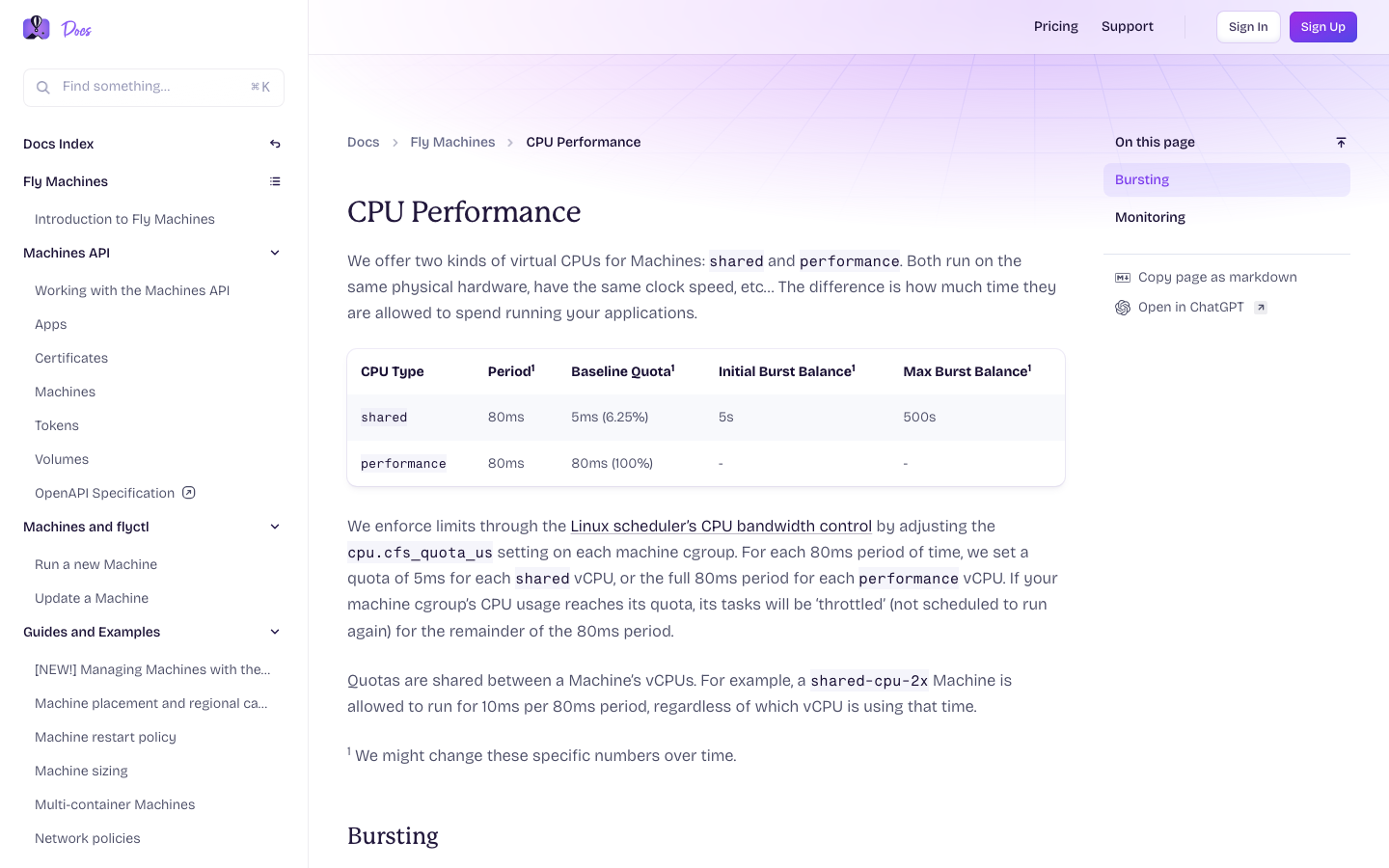Open the Support menu item
The height and width of the screenshot is (868, 1389).
(x=1128, y=26)
